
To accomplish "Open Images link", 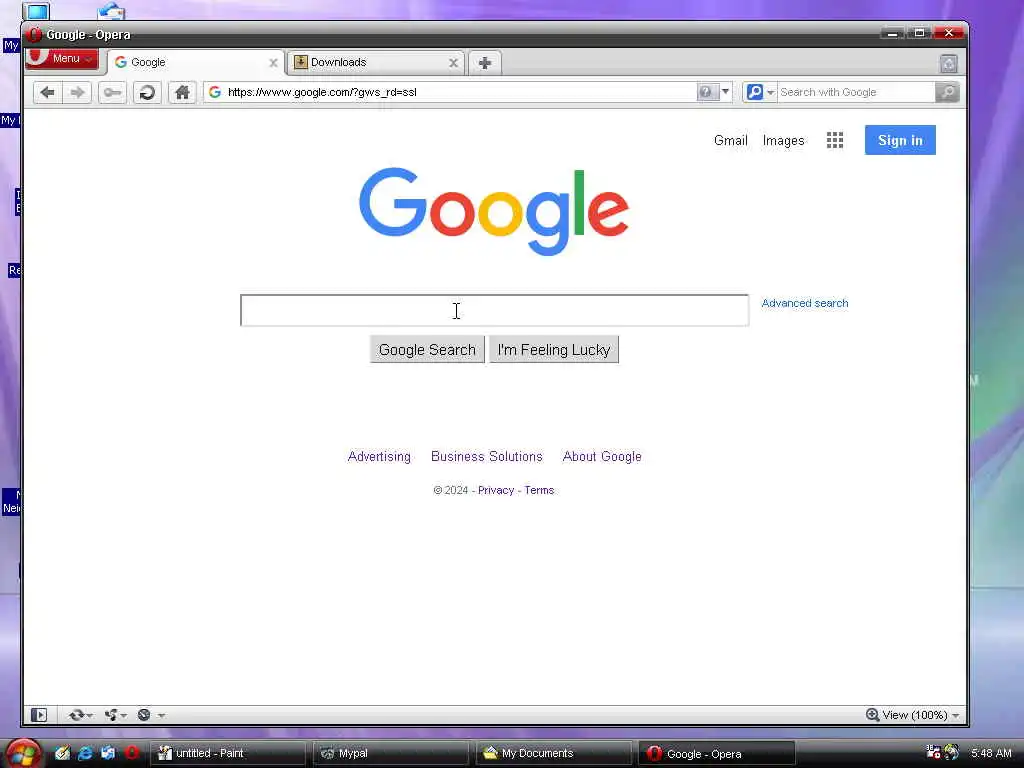I will point(783,140).
